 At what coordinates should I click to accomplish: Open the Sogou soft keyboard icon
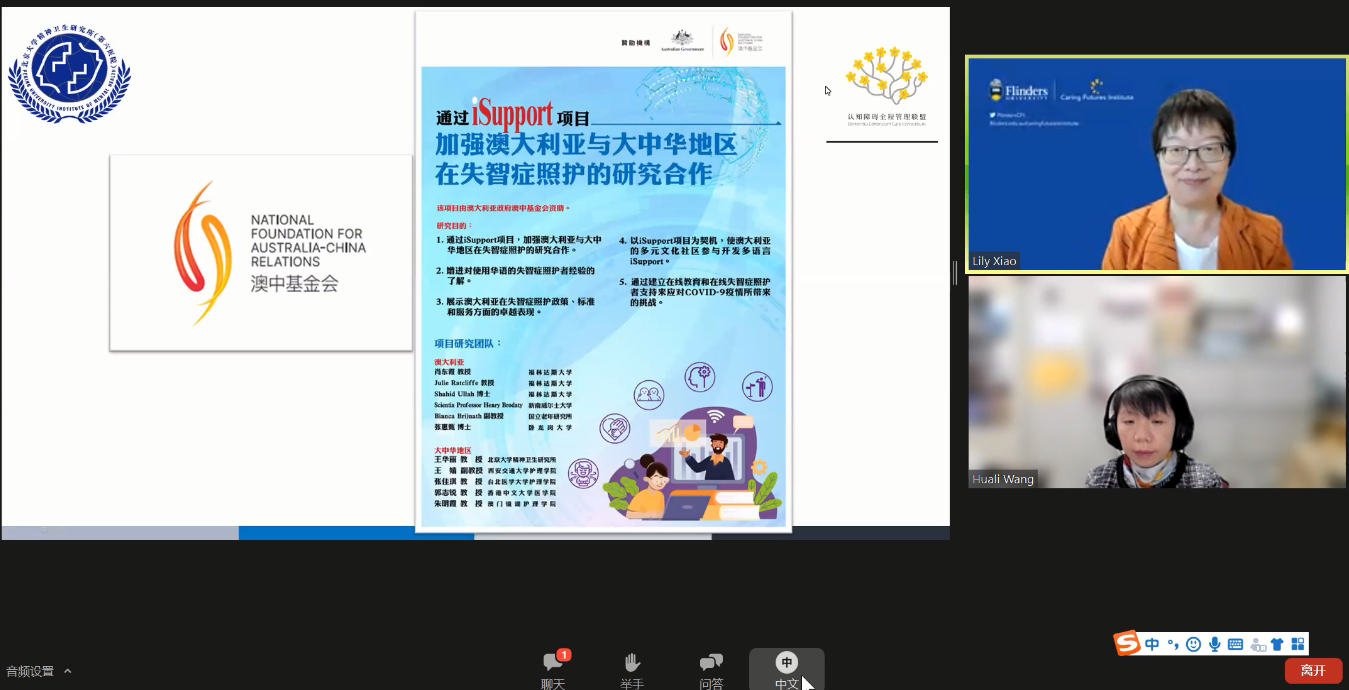[1235, 644]
